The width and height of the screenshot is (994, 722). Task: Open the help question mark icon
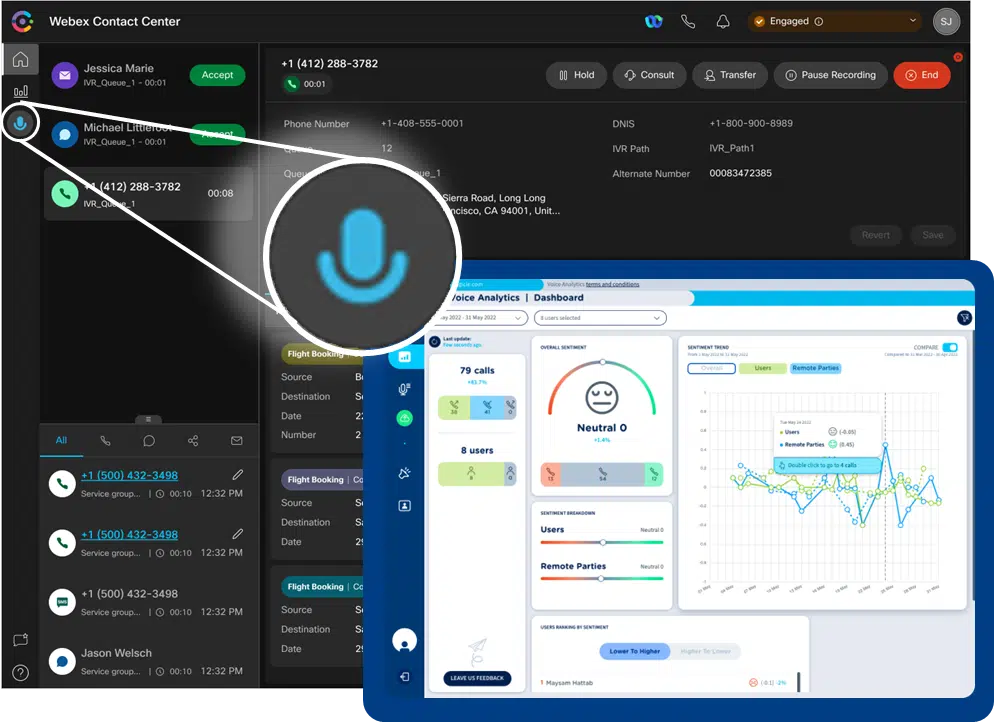(20, 672)
